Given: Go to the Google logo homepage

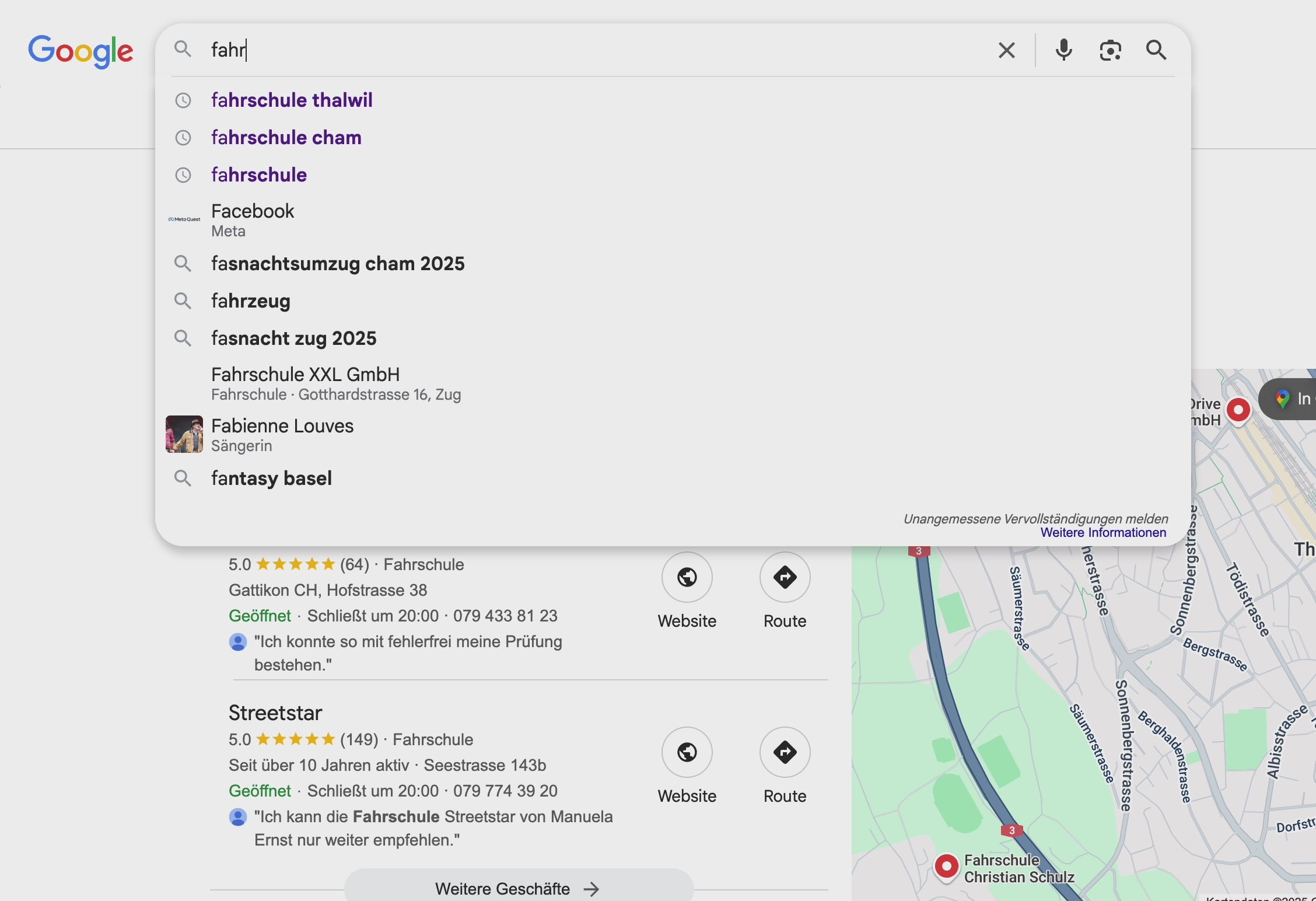Looking at the screenshot, I should click(x=80, y=51).
